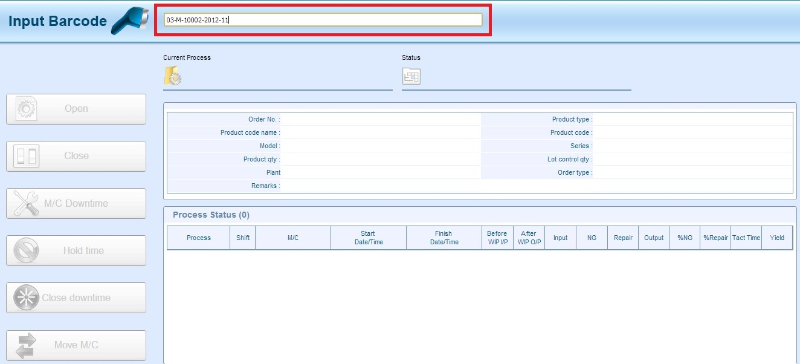Click the Process Status (0) panel title
800x364 pixels.
[211, 215]
